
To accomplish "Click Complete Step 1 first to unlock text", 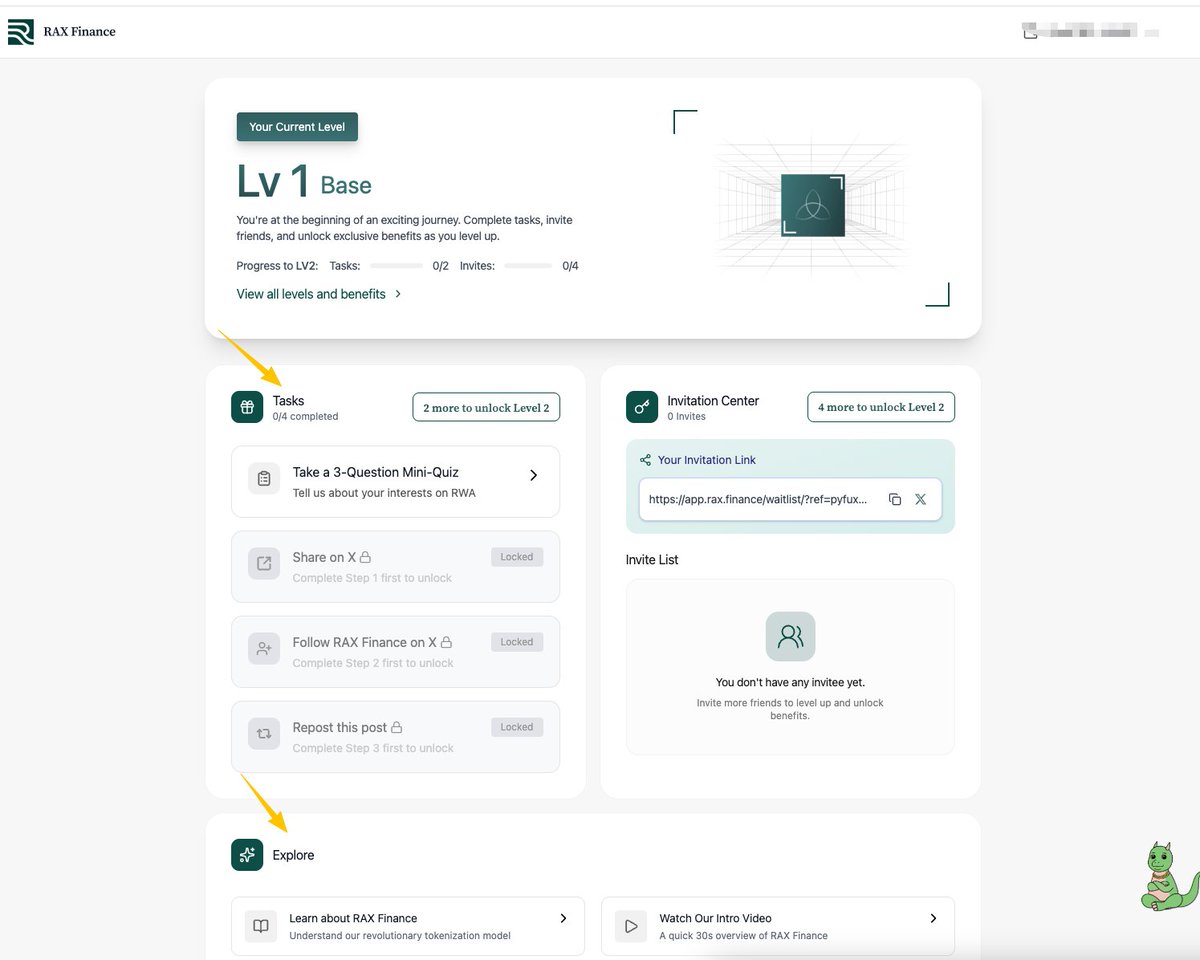I will [372, 578].
